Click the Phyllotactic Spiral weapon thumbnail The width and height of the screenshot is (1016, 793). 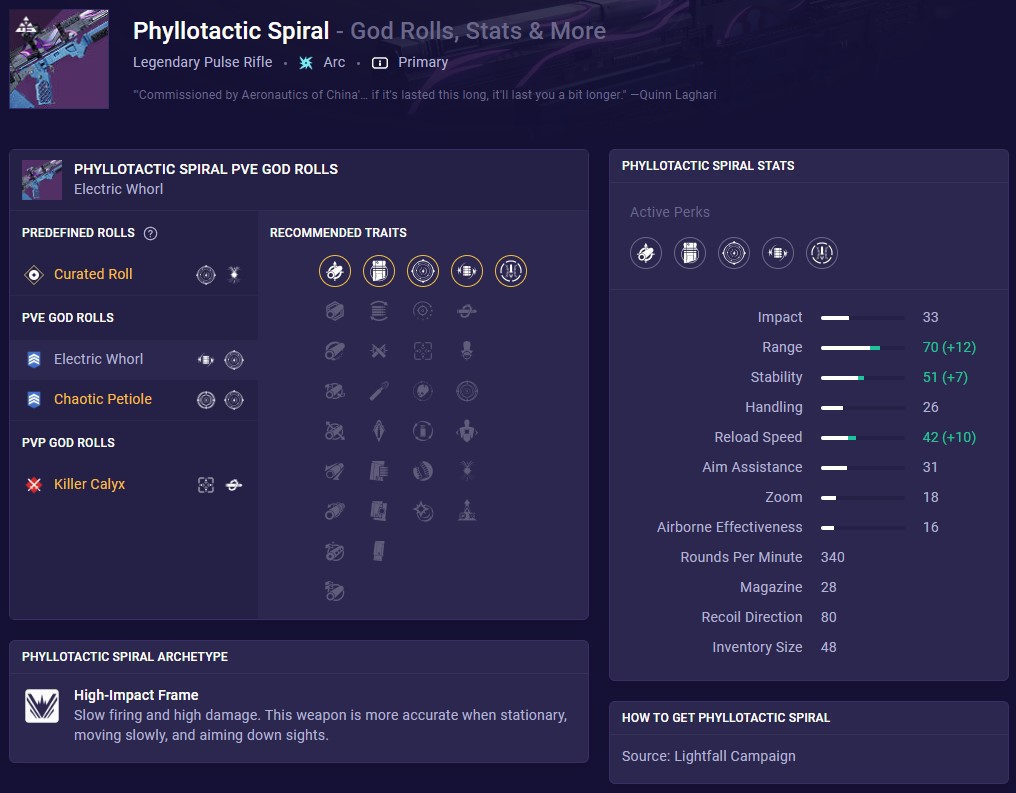tap(58, 58)
